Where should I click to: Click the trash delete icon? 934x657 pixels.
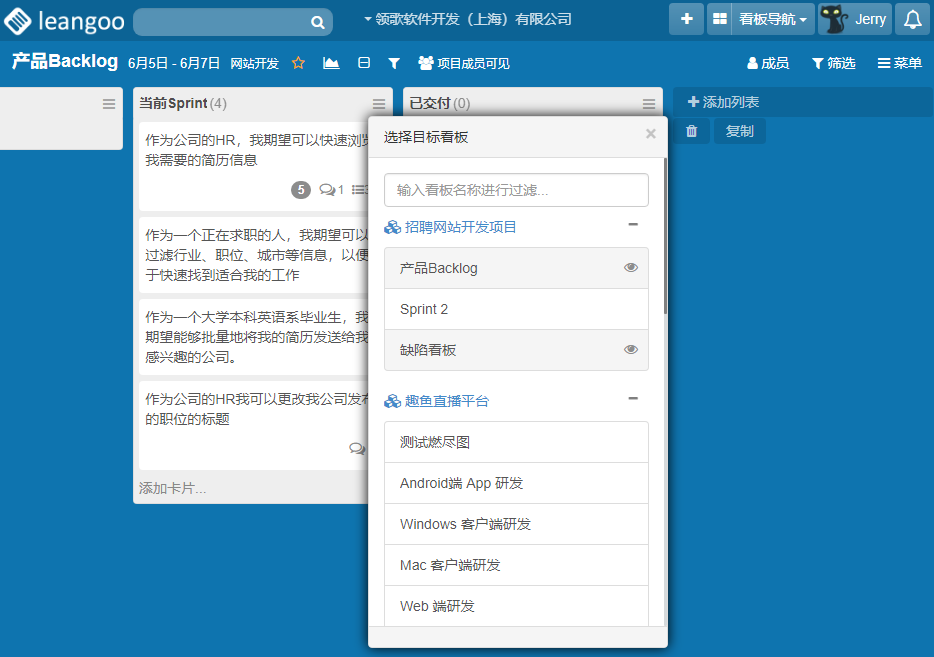pyautogui.click(x=691, y=131)
